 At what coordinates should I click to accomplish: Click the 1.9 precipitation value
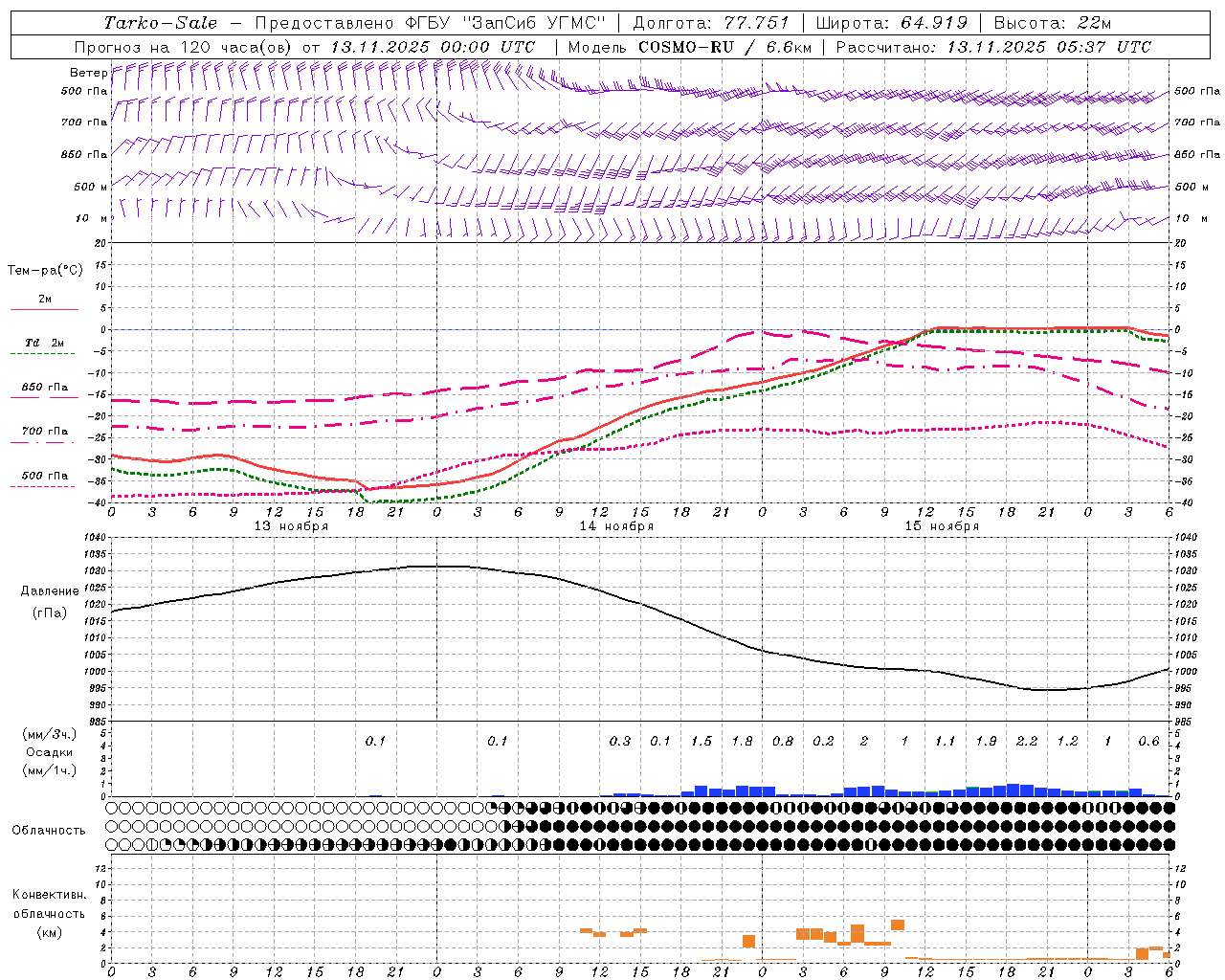coord(986,741)
